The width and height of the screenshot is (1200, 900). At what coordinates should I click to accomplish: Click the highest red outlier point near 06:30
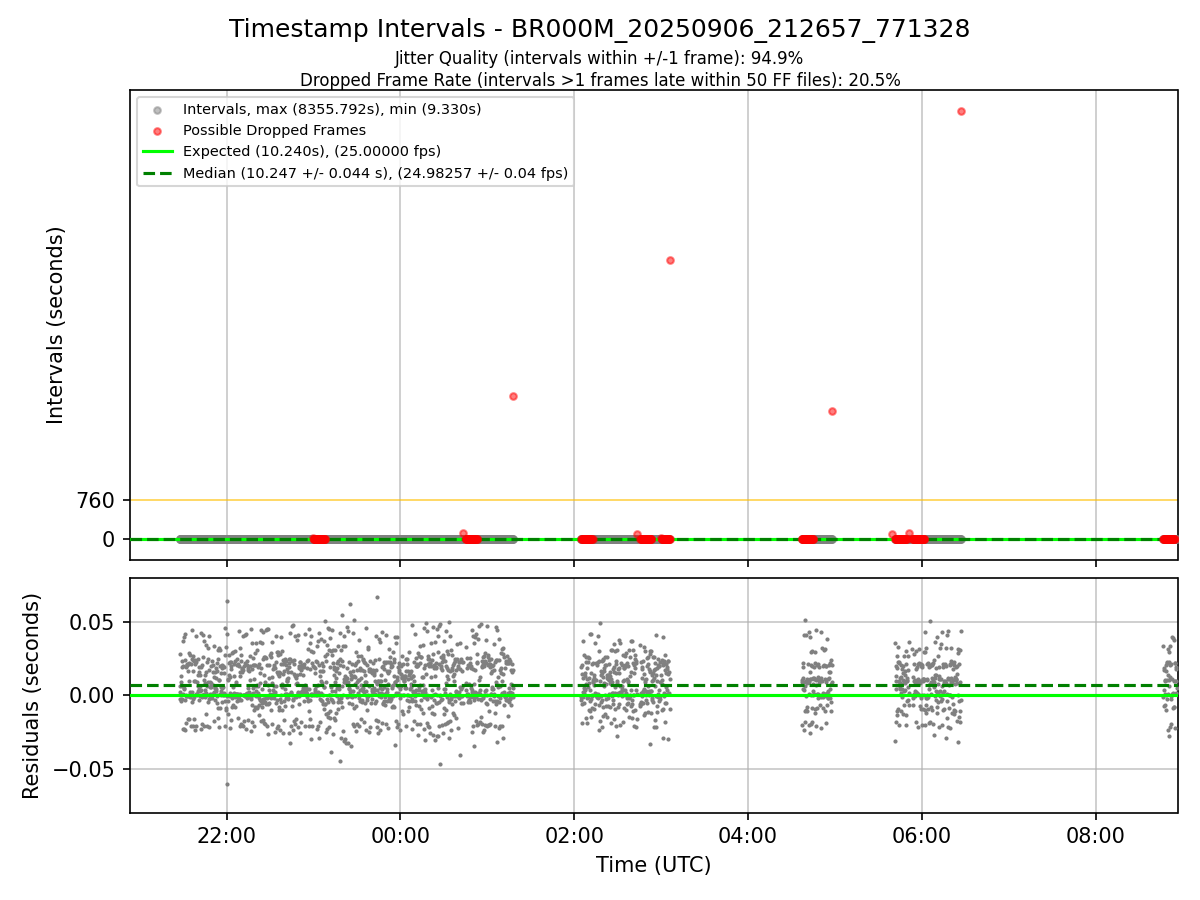[961, 111]
